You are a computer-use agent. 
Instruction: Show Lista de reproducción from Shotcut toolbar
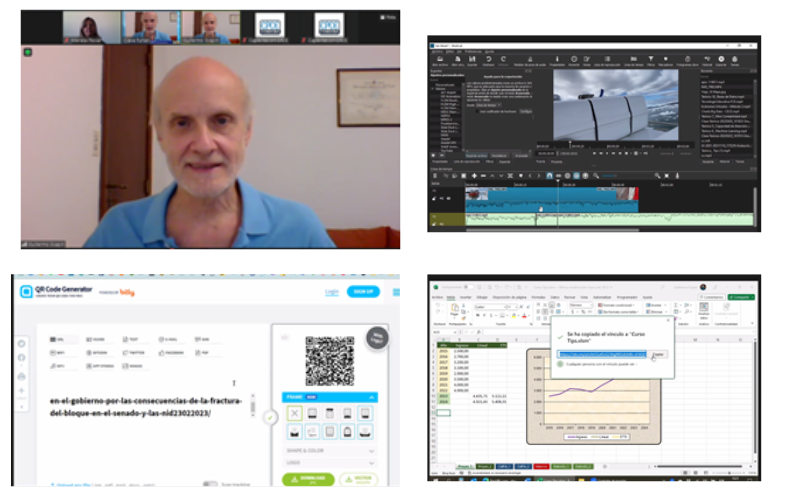coord(607,59)
